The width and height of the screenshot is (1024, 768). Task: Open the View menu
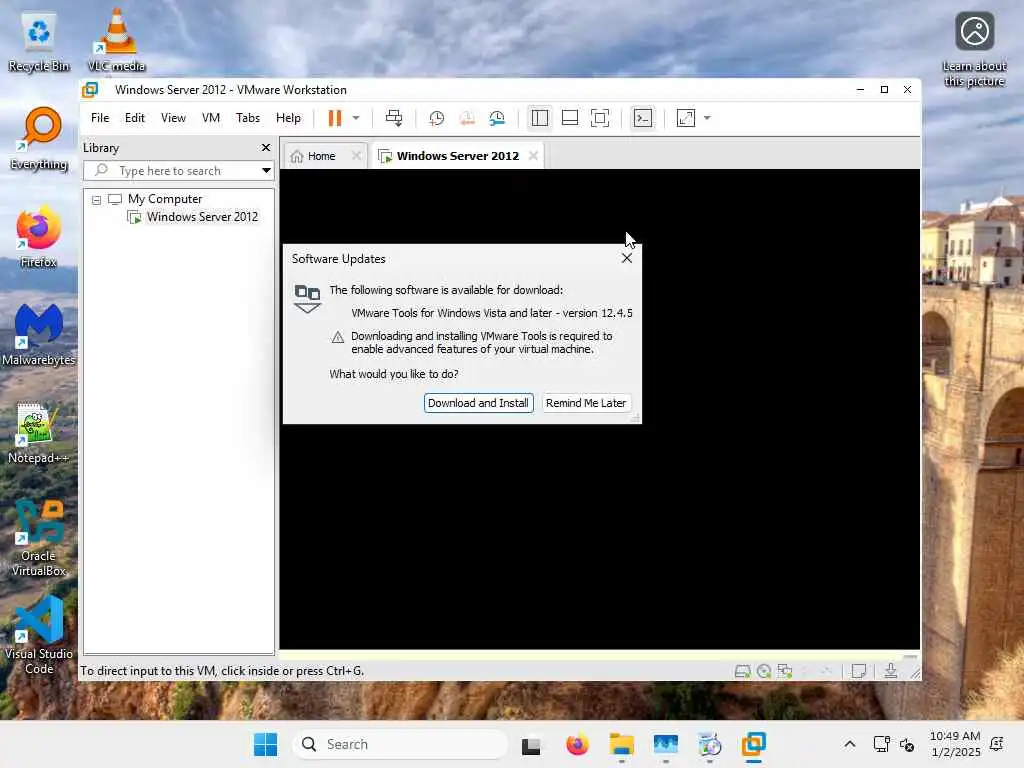pos(173,118)
